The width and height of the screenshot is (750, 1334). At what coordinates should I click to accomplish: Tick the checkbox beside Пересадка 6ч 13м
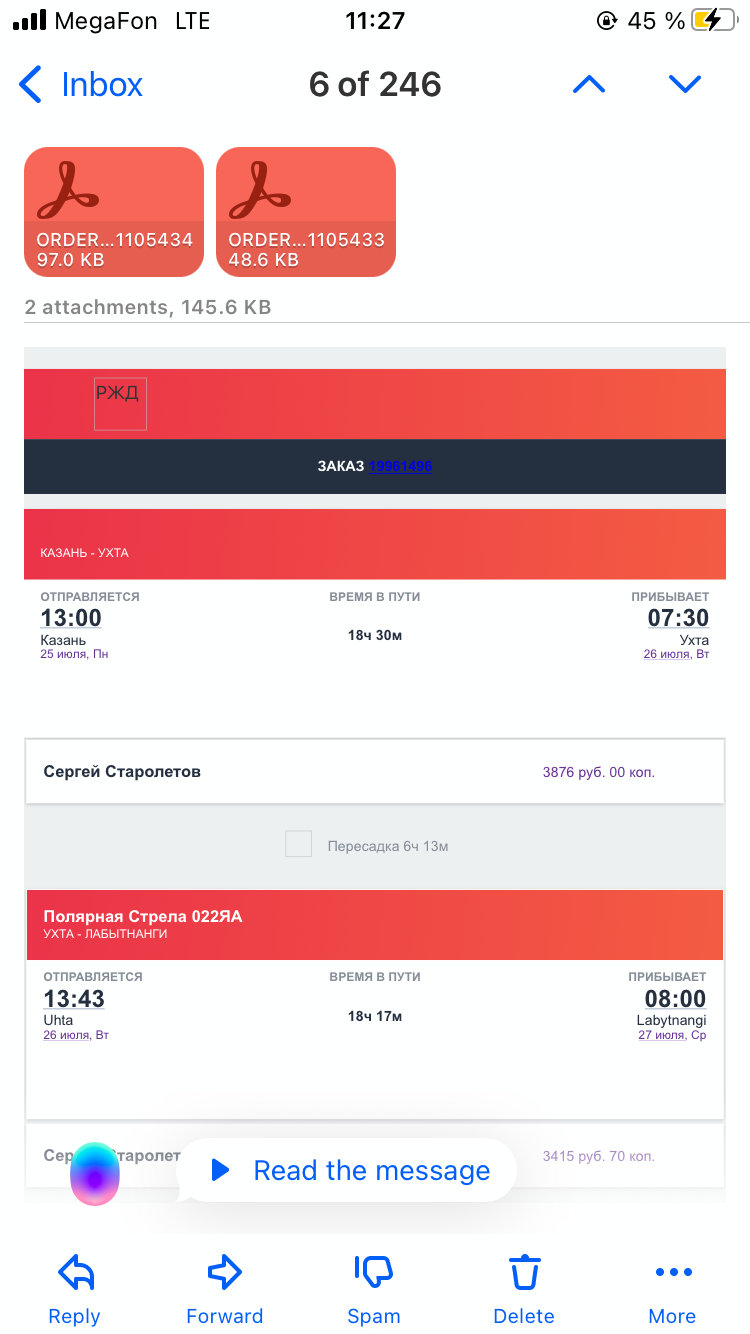pos(298,844)
